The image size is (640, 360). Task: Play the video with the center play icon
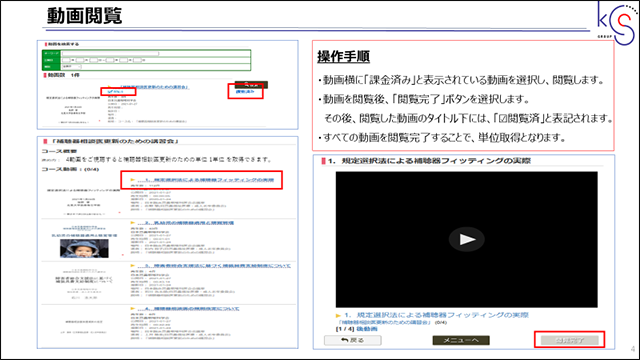467,239
